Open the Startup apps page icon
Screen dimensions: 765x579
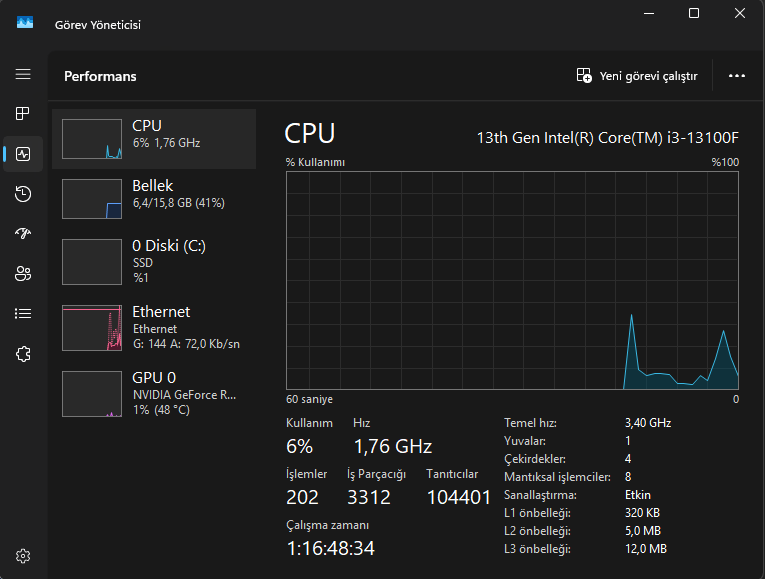point(23,234)
